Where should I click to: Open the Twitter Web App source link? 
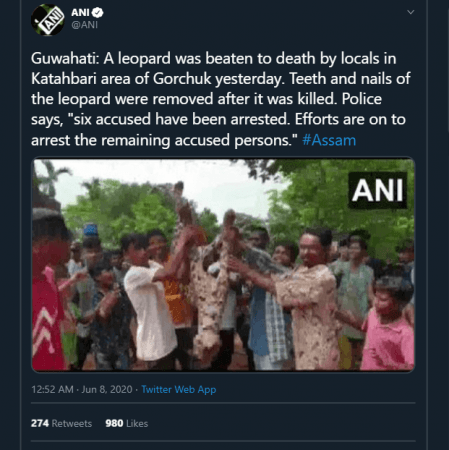tap(179, 389)
